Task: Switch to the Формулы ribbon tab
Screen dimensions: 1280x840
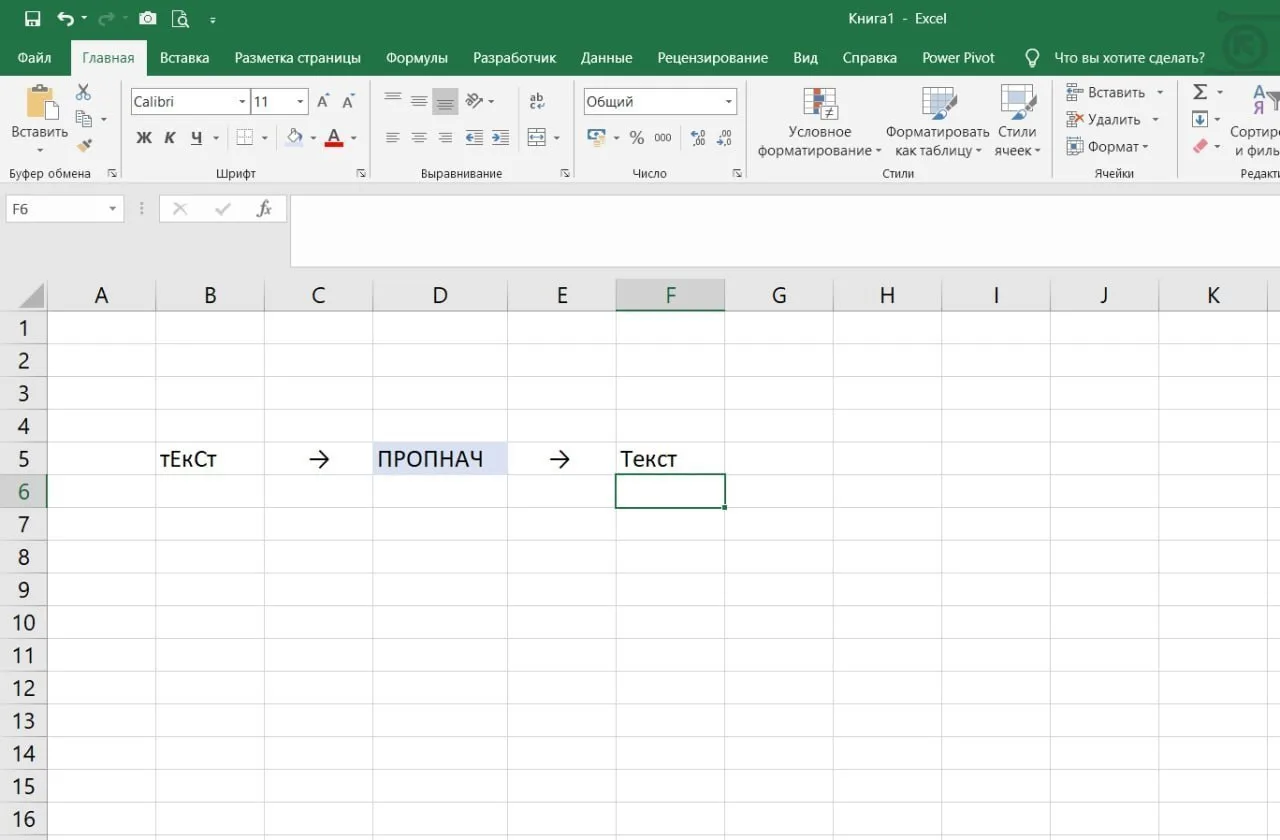Action: pyautogui.click(x=417, y=58)
